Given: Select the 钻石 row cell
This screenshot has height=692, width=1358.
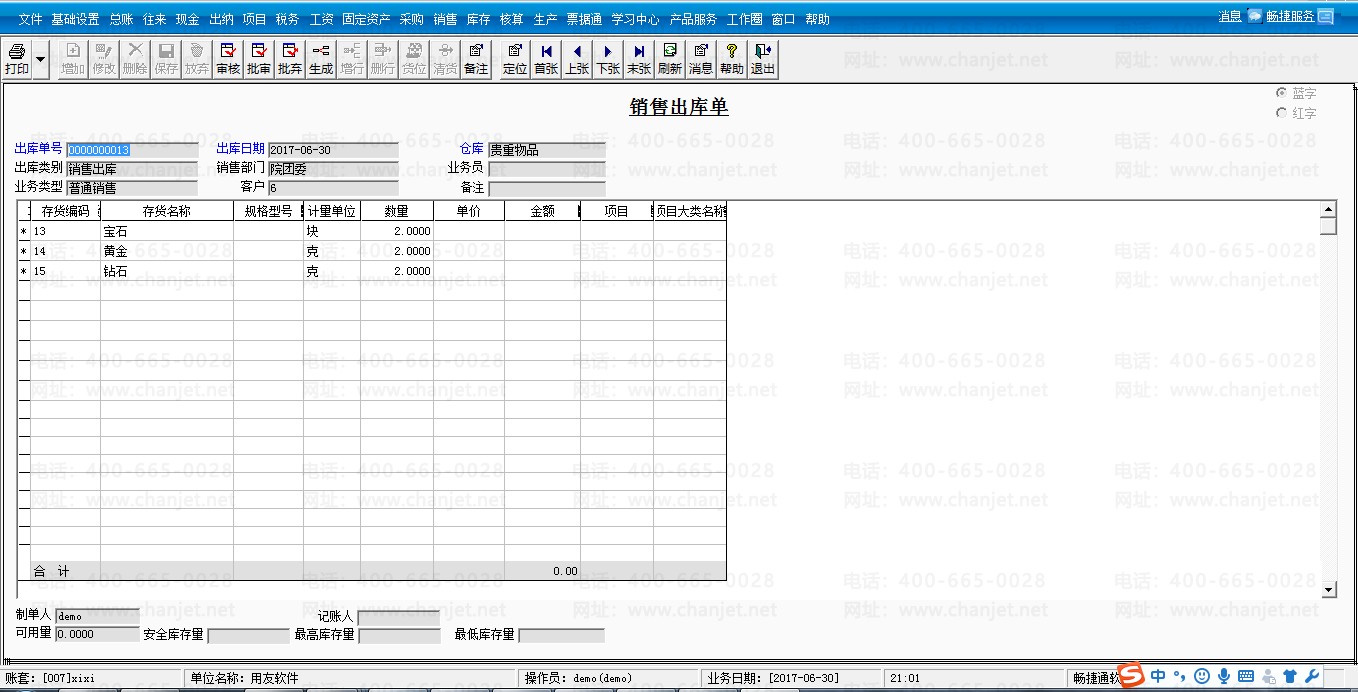Looking at the screenshot, I should coord(167,271).
